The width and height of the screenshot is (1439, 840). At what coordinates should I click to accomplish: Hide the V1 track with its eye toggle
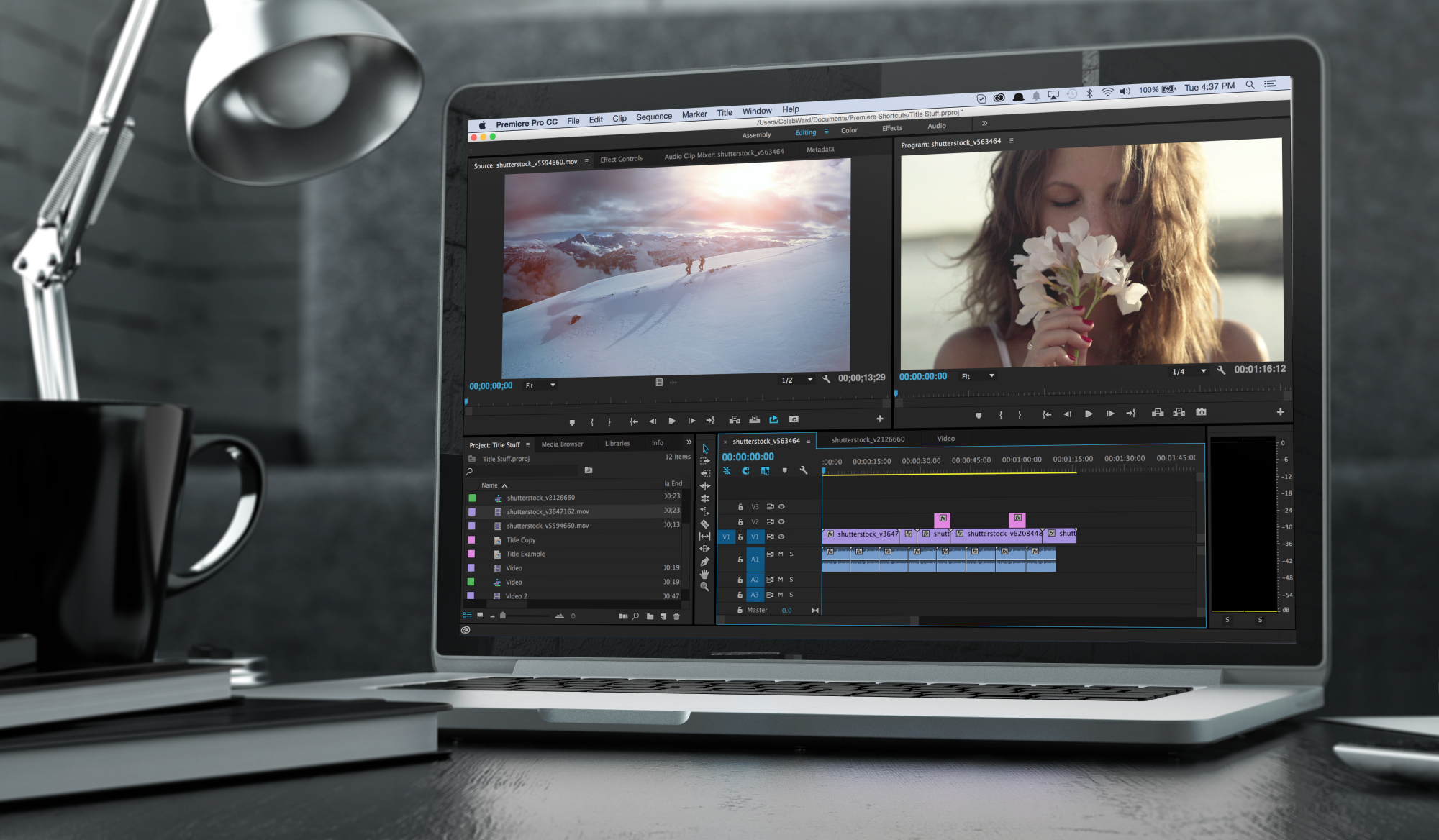(x=781, y=537)
